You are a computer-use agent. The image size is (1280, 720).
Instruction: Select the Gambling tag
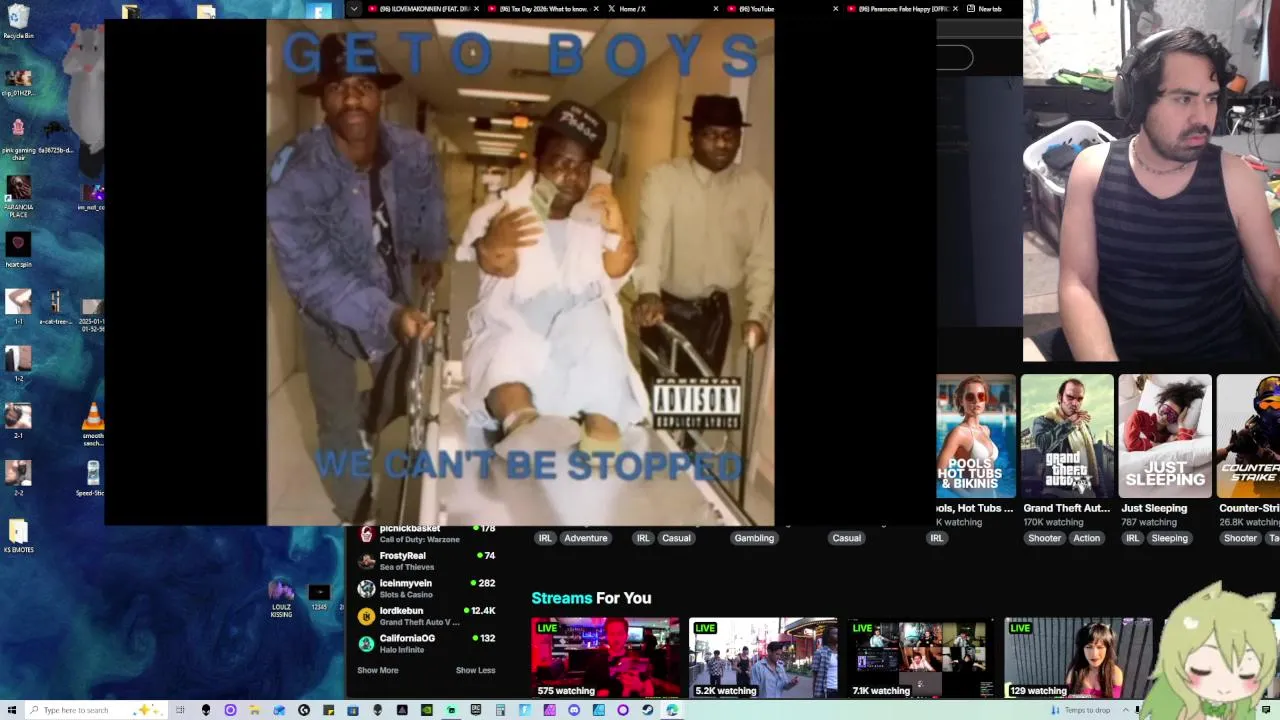[754, 538]
